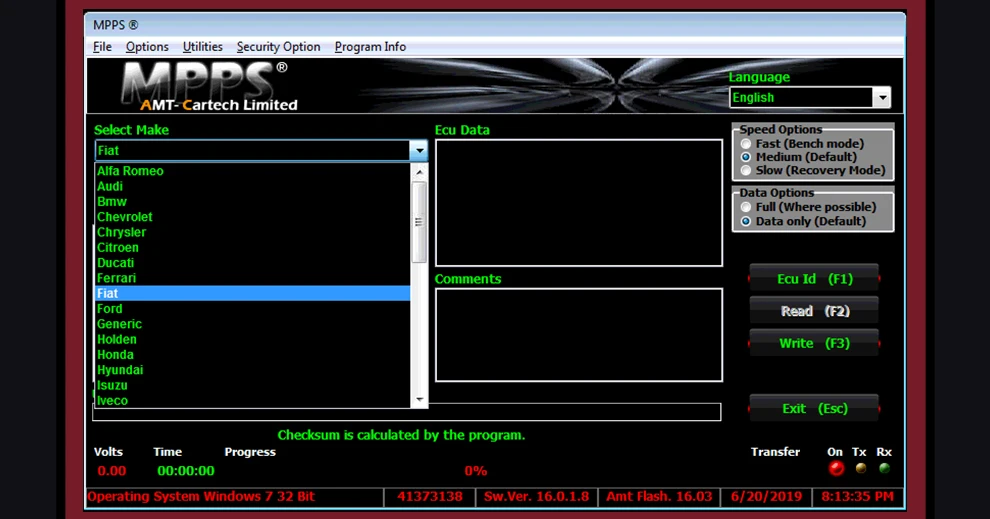Click the Read (F2) button

point(814,311)
